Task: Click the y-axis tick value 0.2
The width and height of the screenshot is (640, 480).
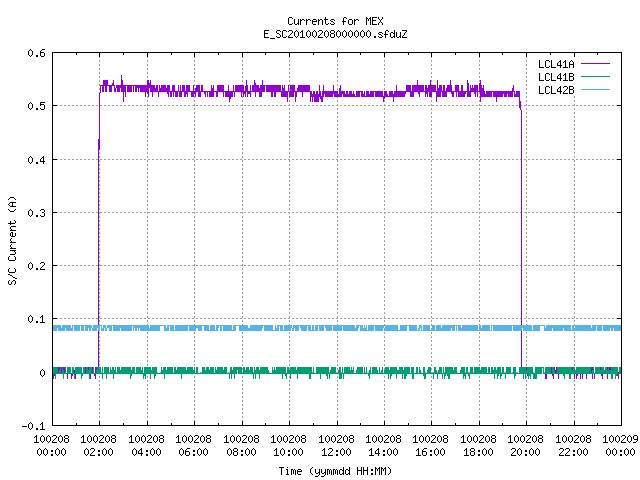Action: [36, 266]
